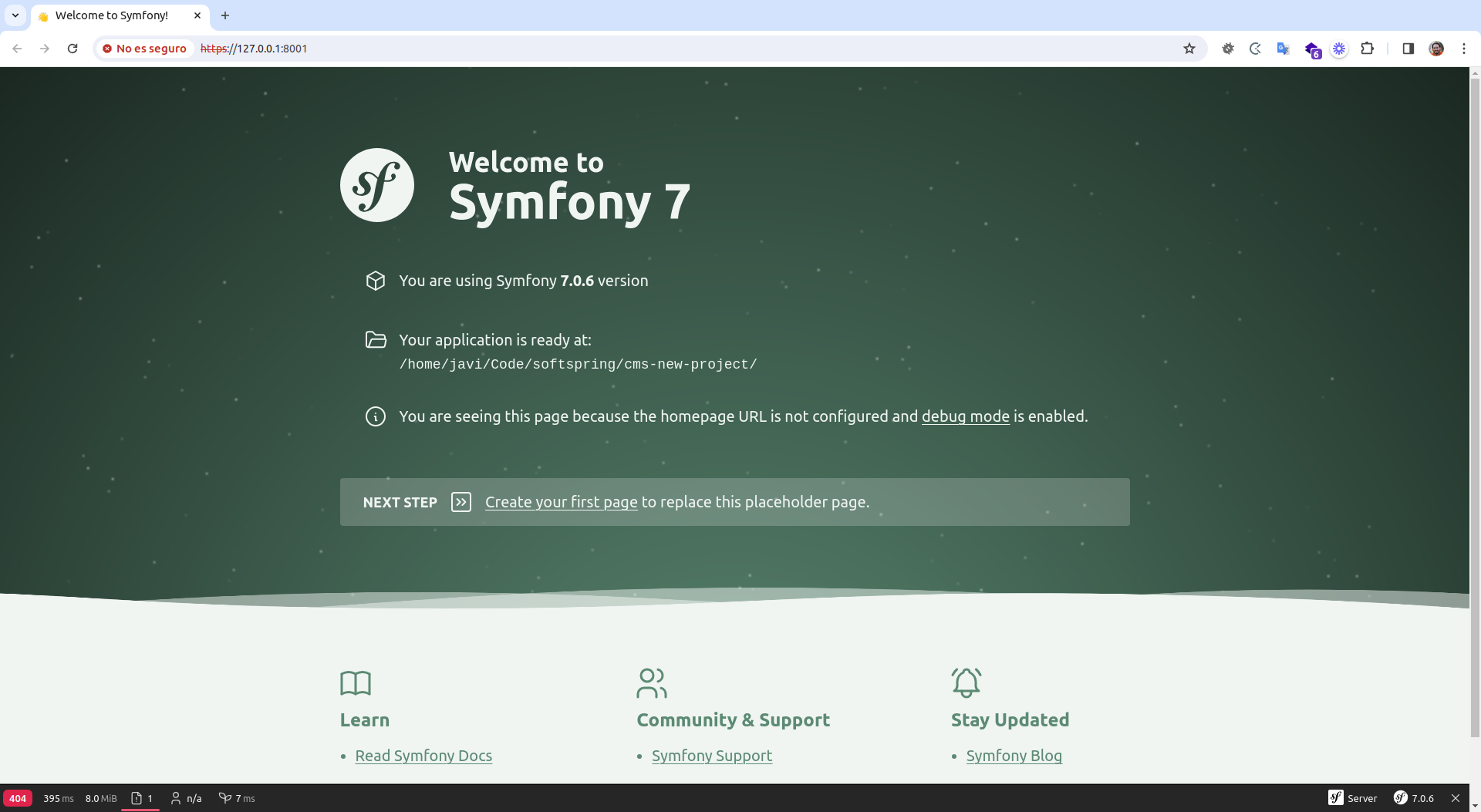This screenshot has width=1481, height=812.
Task: Go back to previous page
Action: (x=17, y=49)
